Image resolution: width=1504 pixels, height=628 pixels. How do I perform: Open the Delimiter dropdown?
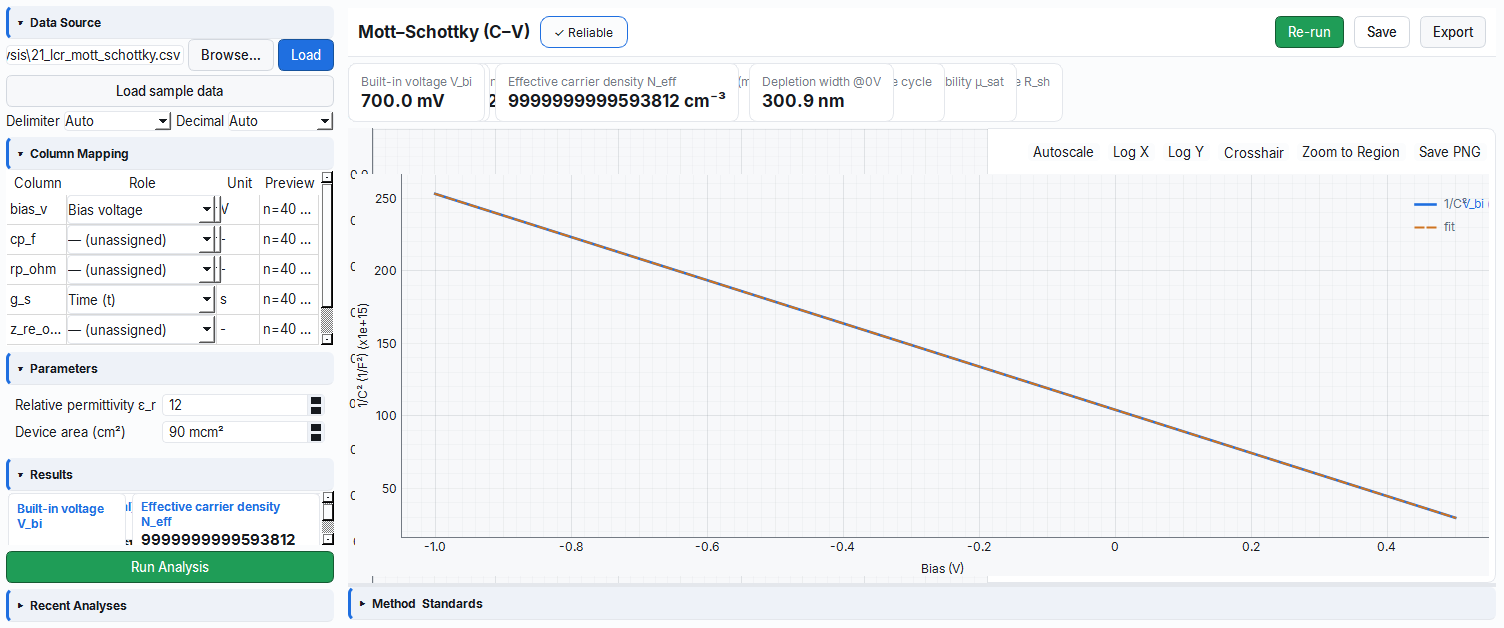117,121
